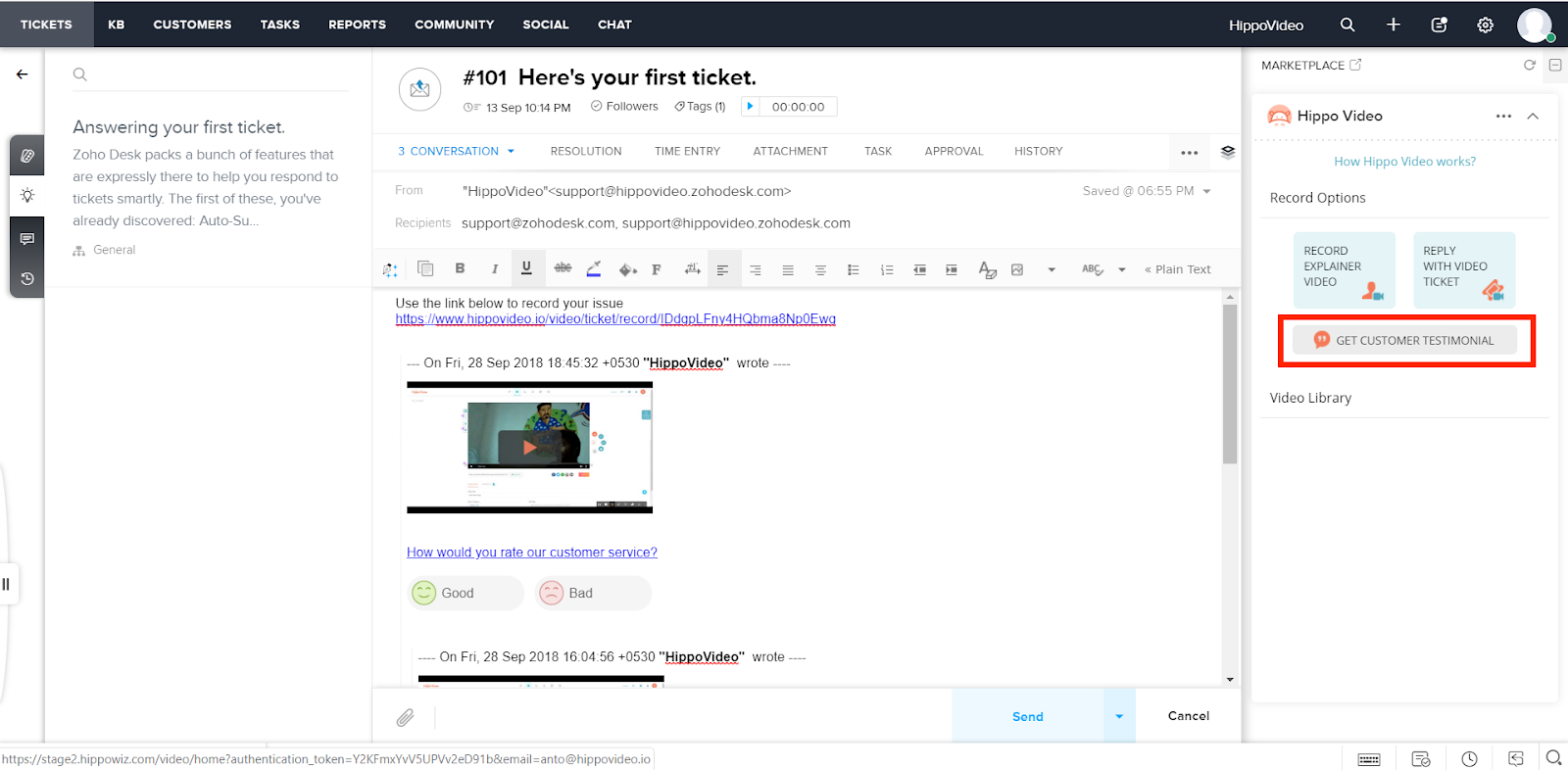The width and height of the screenshot is (1568, 770).
Task: Apply bold formatting in reply editor
Action: click(460, 268)
